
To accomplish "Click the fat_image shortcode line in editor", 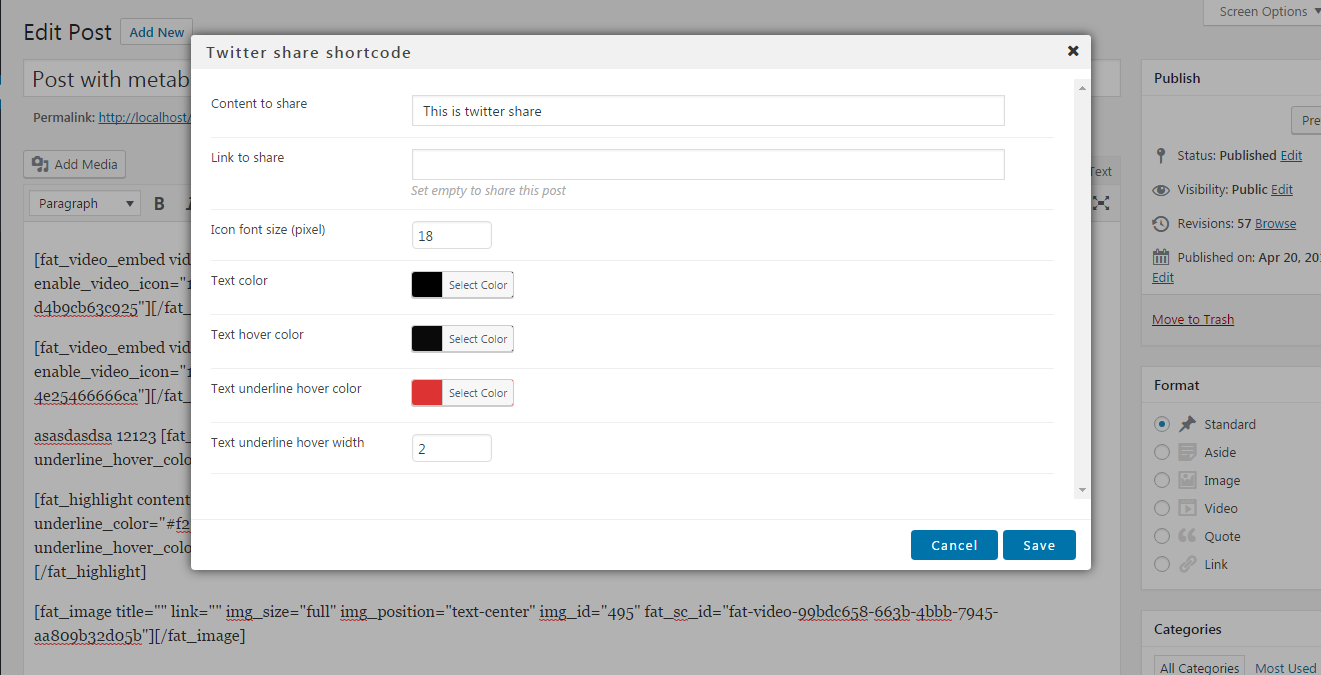I will click(x=516, y=623).
